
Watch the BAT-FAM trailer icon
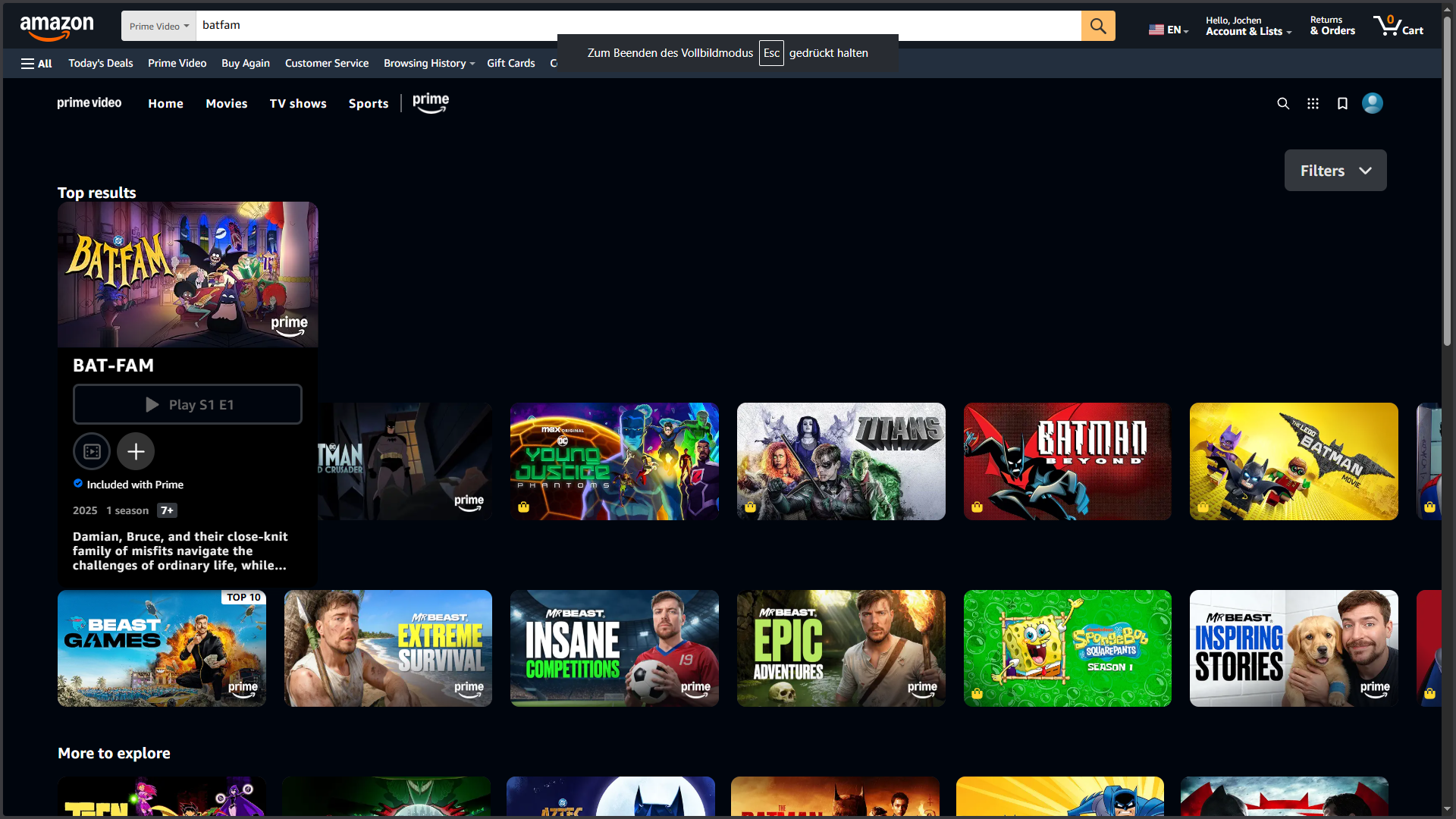(x=92, y=452)
